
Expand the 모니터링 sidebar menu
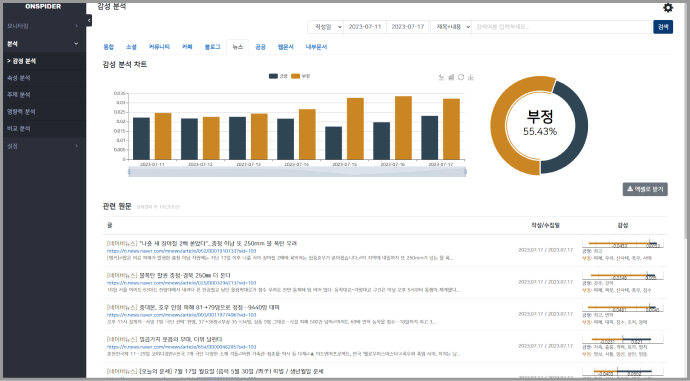coord(43,26)
